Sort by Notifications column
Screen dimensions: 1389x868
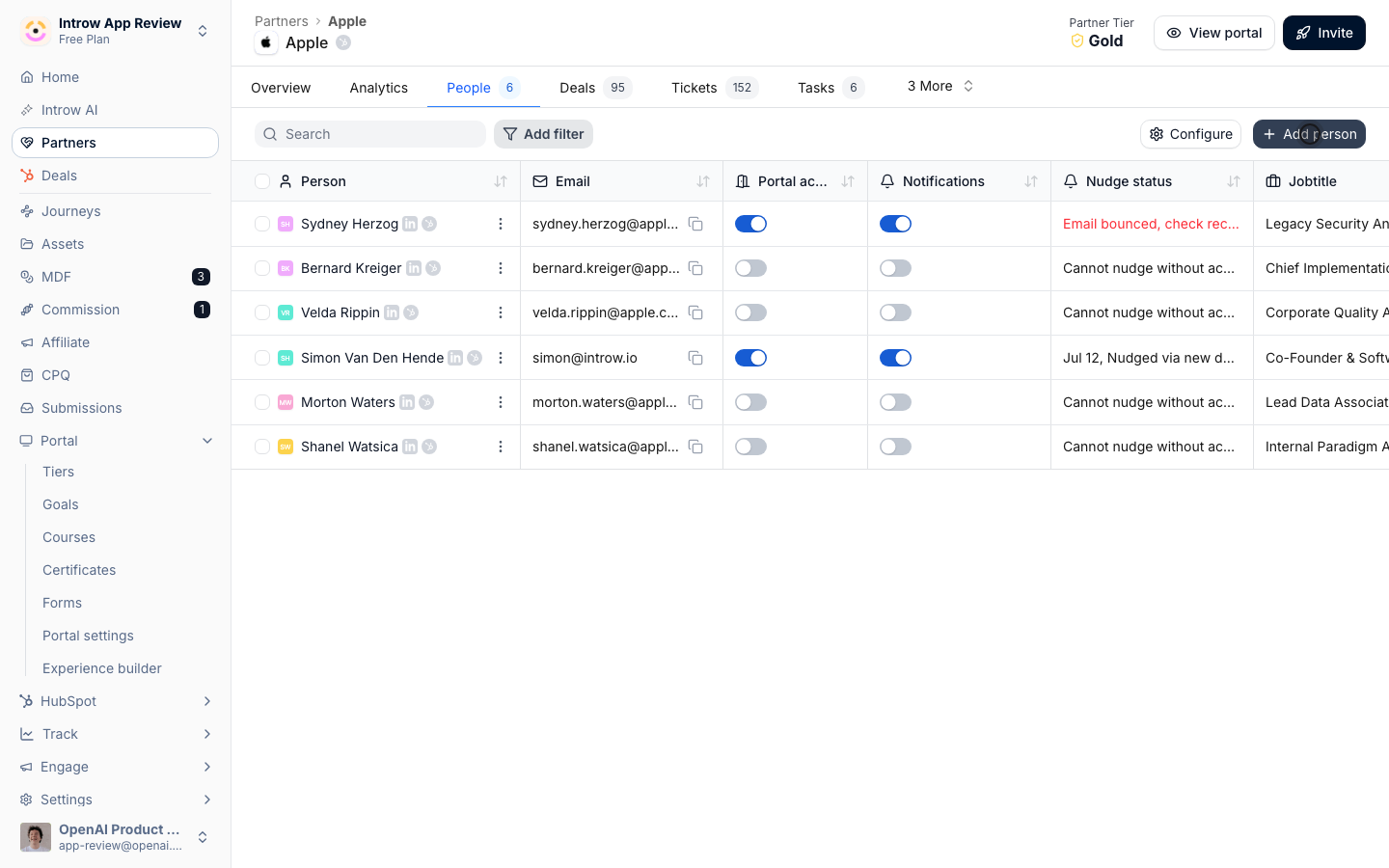coord(1031,181)
